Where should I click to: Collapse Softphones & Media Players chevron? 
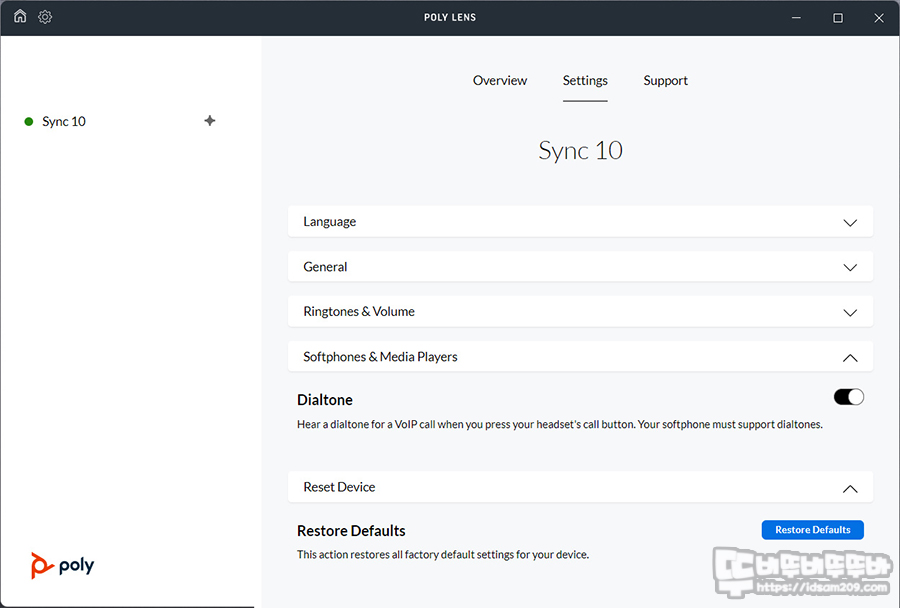pyautogui.click(x=850, y=358)
